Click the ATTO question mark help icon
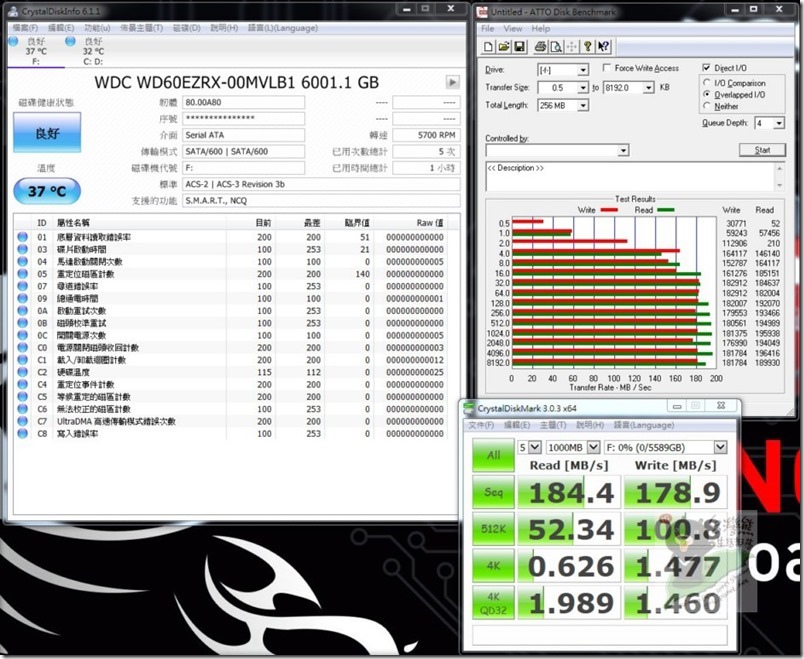Screen dimensions: 804x659 click(588, 47)
